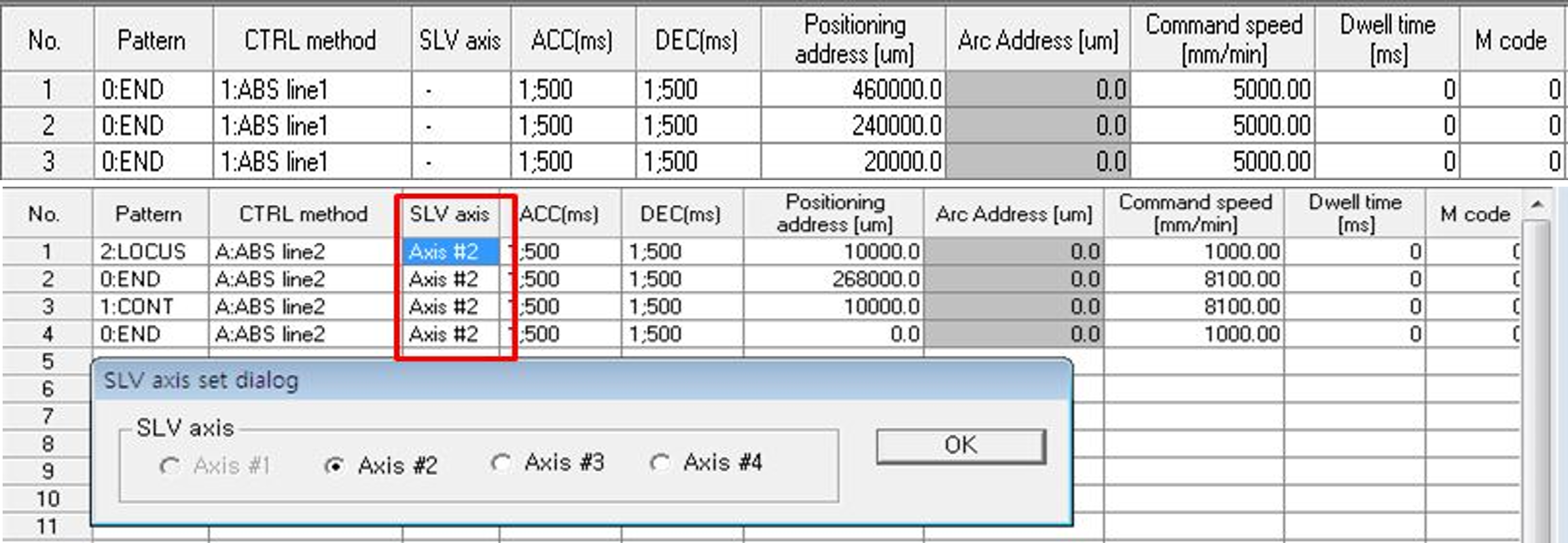Click the SLV axis set dialog title bar

click(x=581, y=380)
